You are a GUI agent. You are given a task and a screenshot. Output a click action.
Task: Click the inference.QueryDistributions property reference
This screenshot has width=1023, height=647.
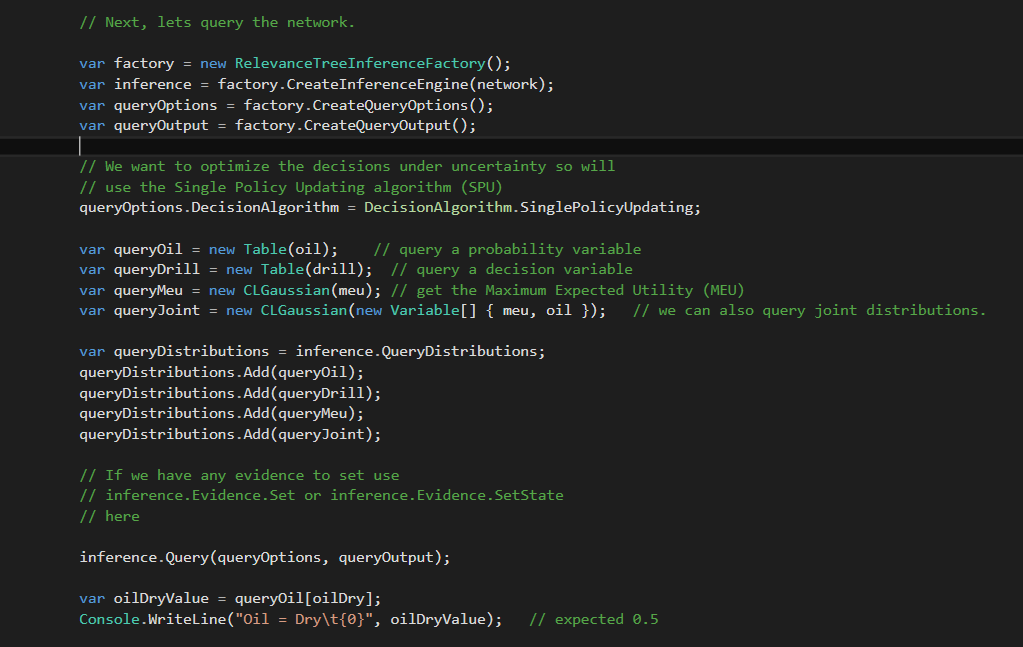[x=420, y=352]
